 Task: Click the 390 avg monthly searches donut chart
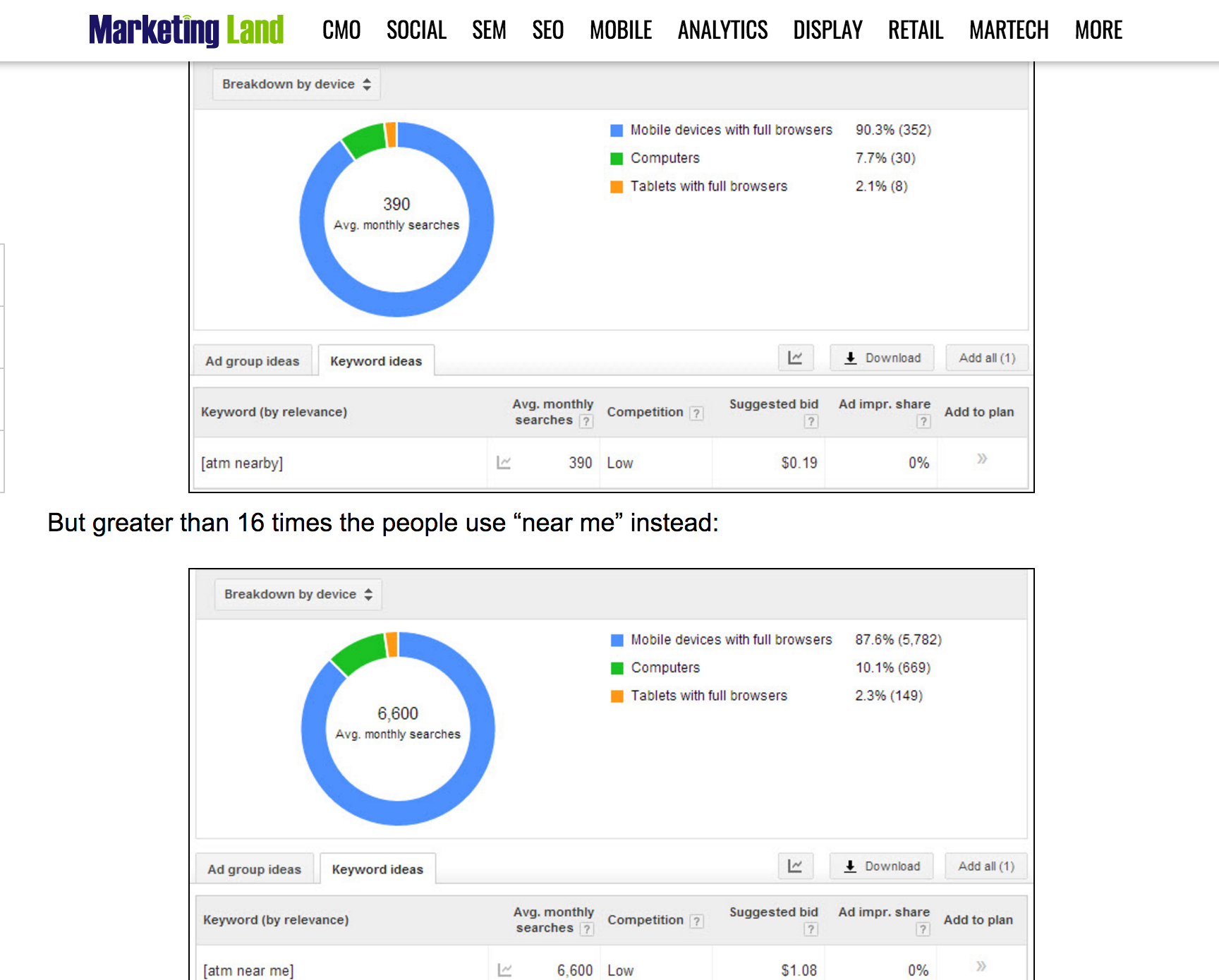pos(396,219)
